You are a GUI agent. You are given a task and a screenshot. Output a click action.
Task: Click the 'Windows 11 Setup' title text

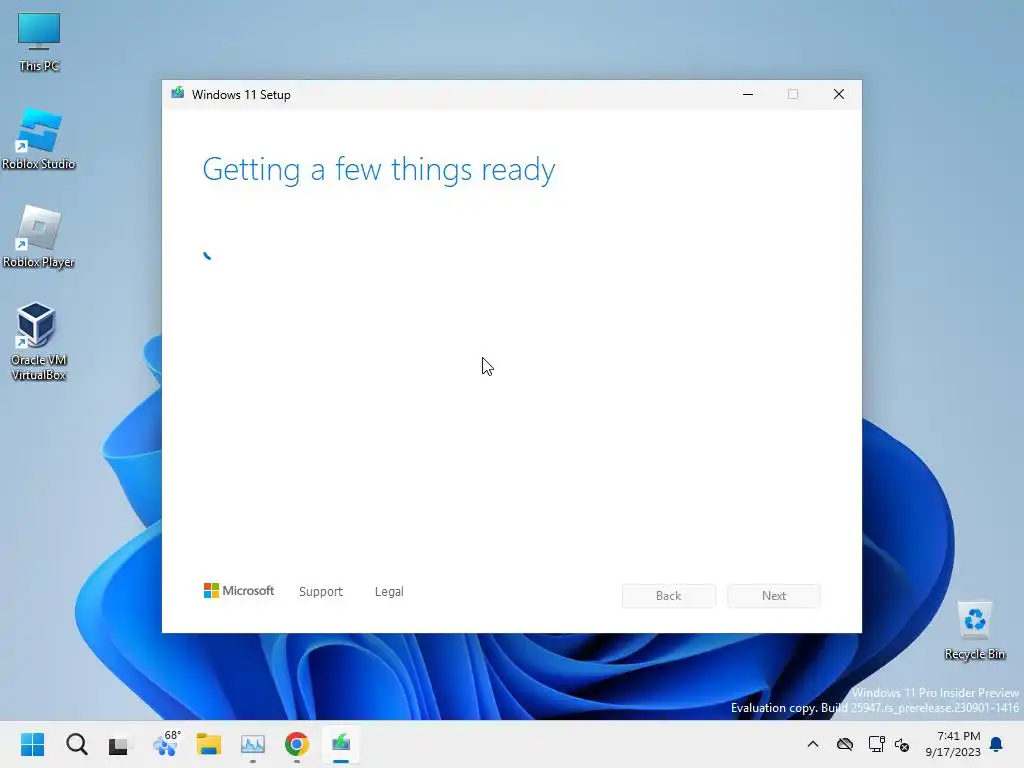[x=241, y=95]
